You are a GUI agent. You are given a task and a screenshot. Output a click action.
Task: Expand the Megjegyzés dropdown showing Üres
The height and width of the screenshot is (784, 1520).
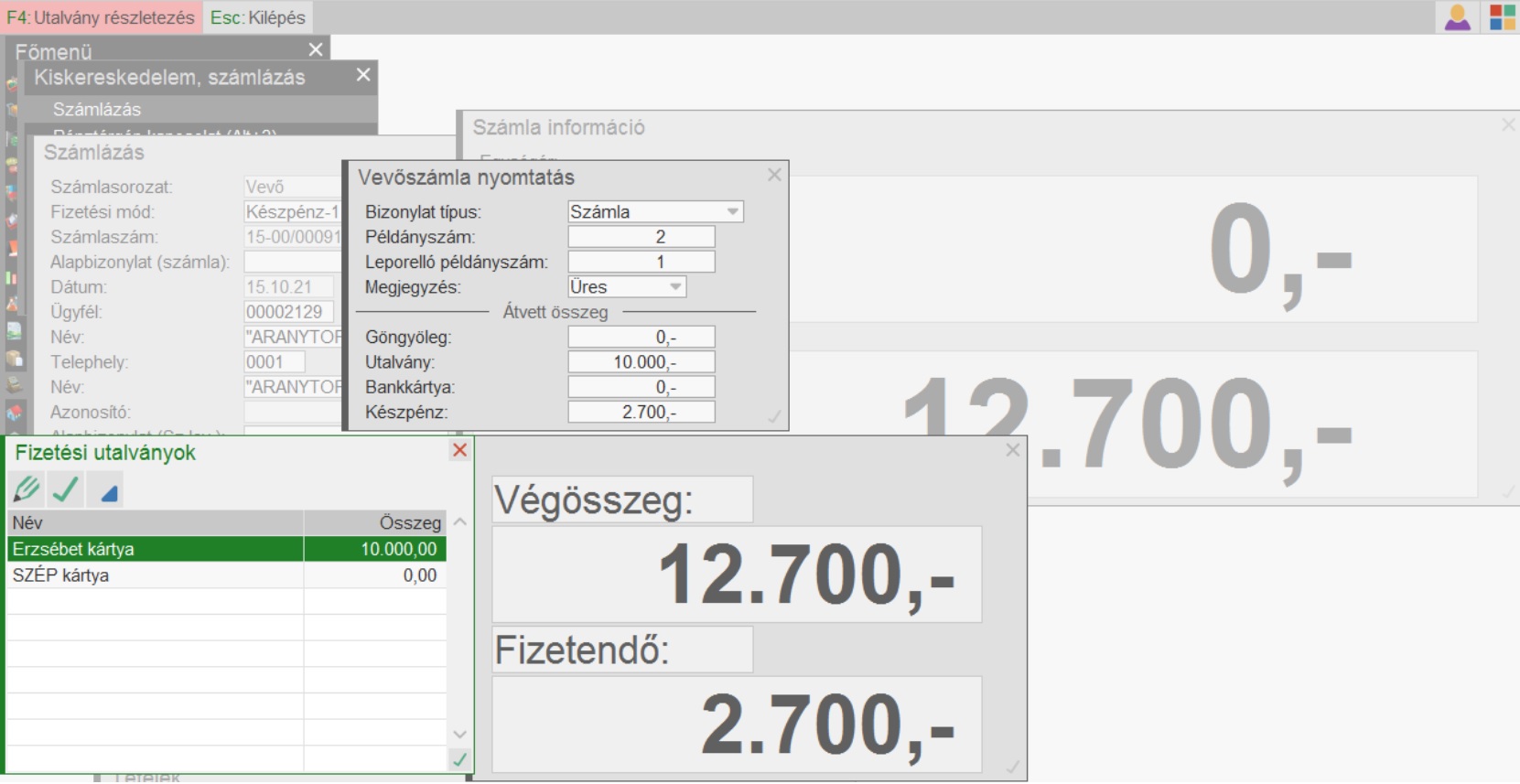627,287
